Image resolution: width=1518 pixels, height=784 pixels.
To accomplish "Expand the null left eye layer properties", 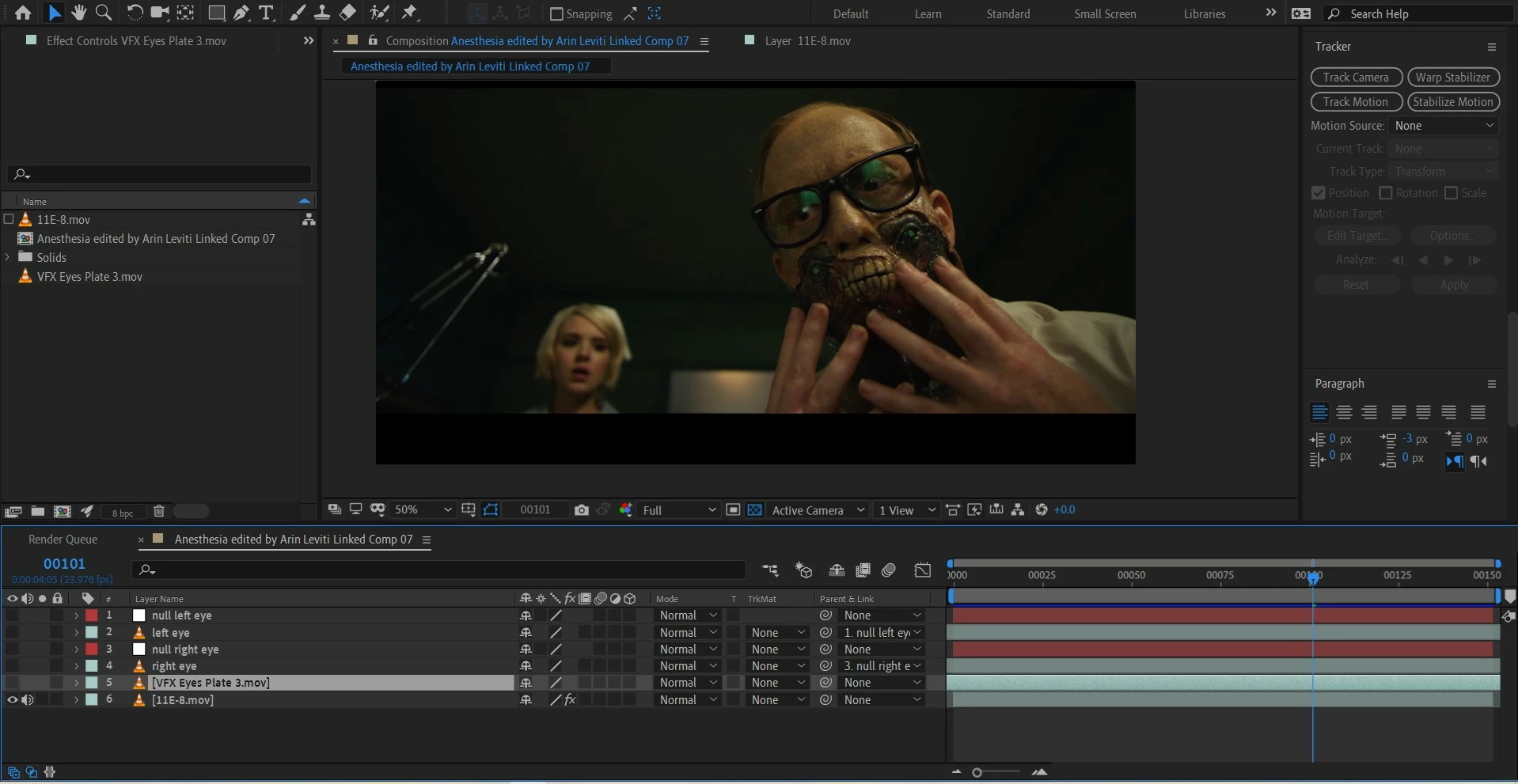I will pos(76,615).
